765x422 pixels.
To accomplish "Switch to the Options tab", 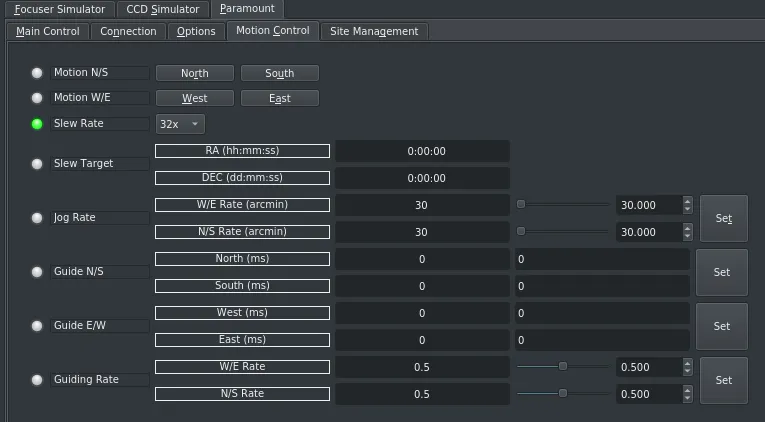I will click(196, 31).
